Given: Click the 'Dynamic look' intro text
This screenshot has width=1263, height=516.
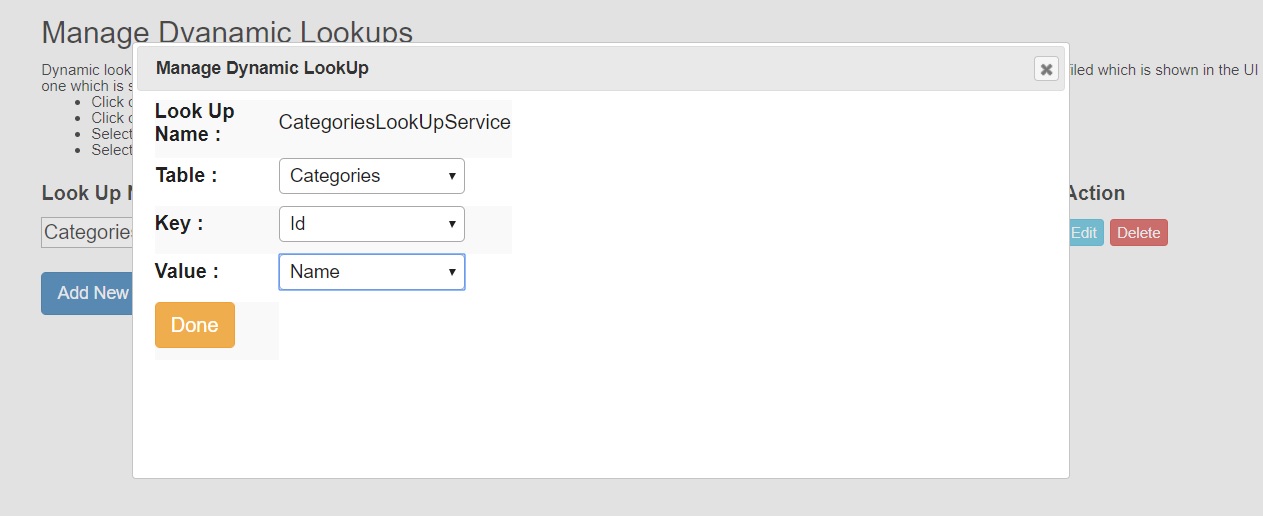Looking at the screenshot, I should tap(87, 70).
